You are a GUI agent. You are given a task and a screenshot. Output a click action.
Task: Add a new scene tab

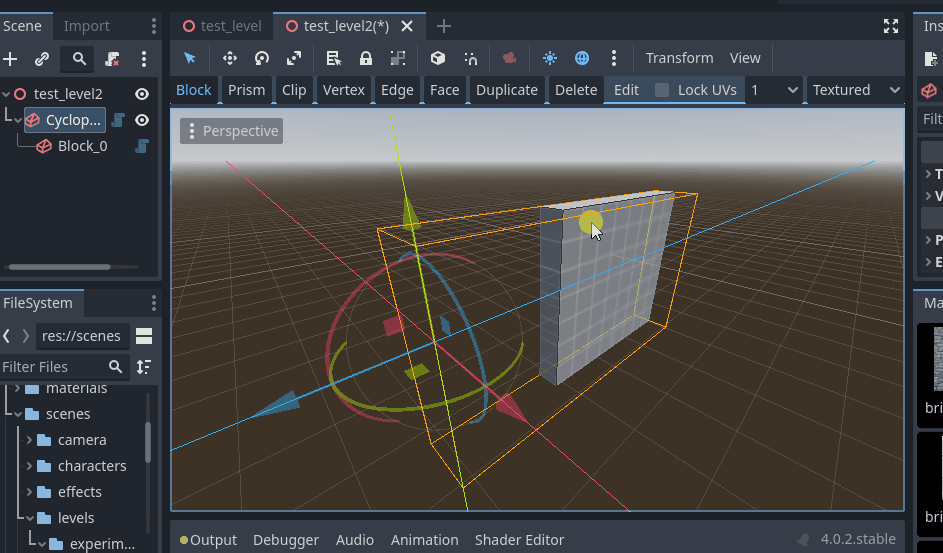(444, 26)
